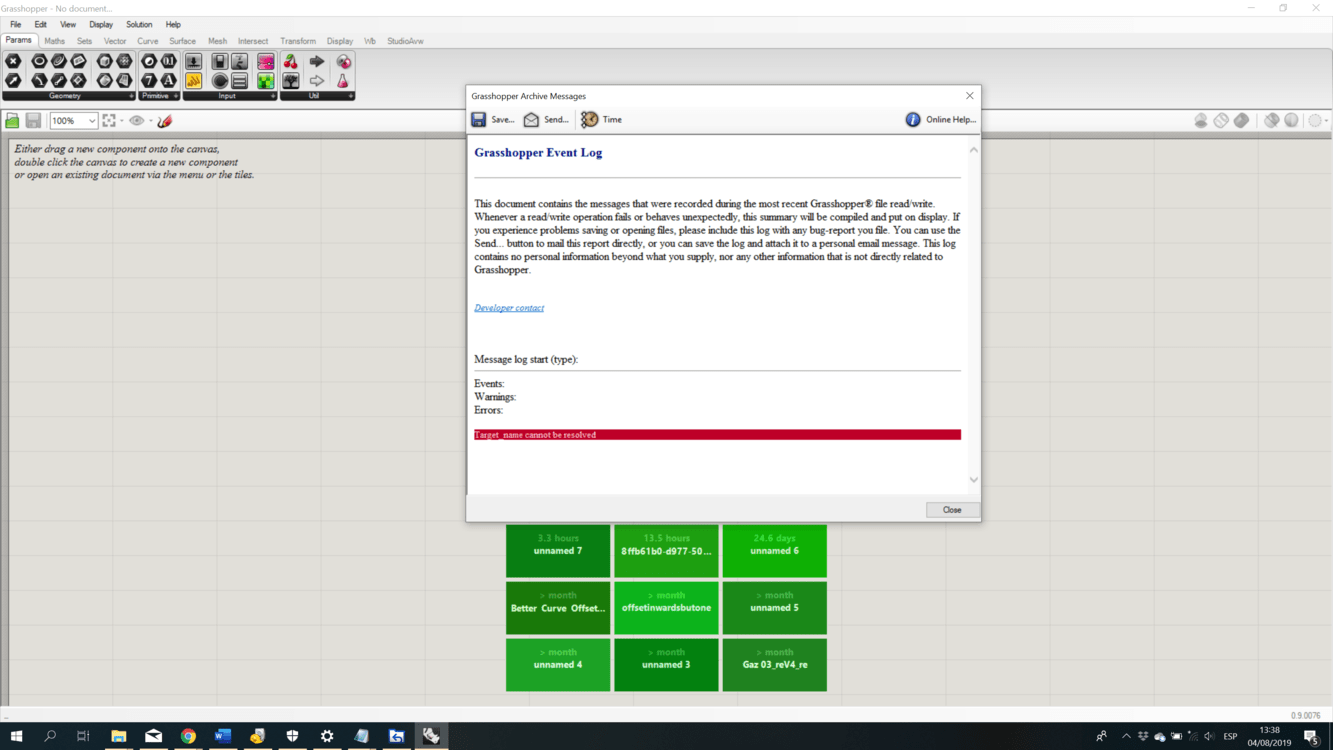Toggle Time display in event log
The width and height of the screenshot is (1333, 750).
tap(602, 120)
